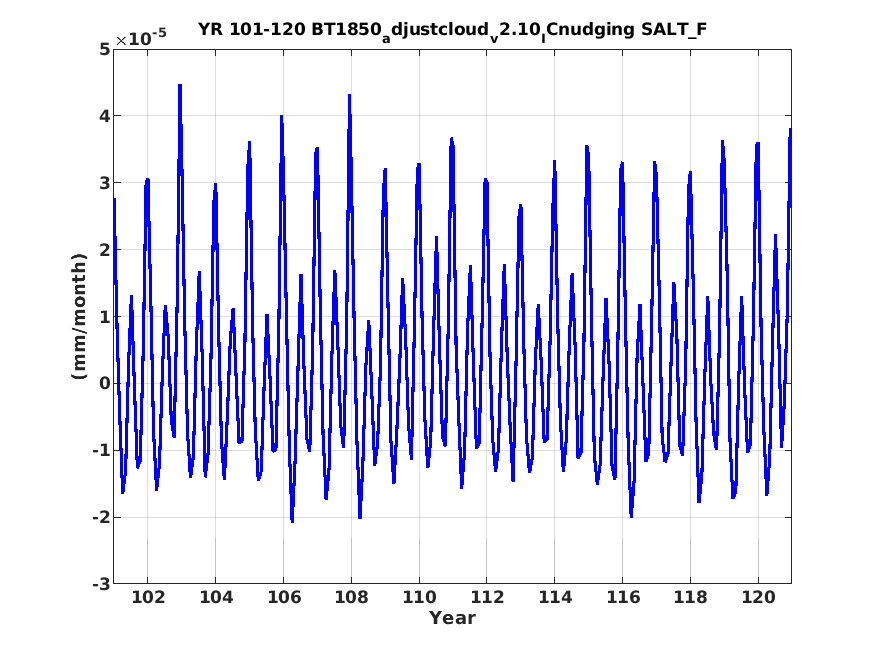Select y-axis tick label 1
Image resolution: width=875 pixels, height=656 pixels.
(x=105, y=317)
